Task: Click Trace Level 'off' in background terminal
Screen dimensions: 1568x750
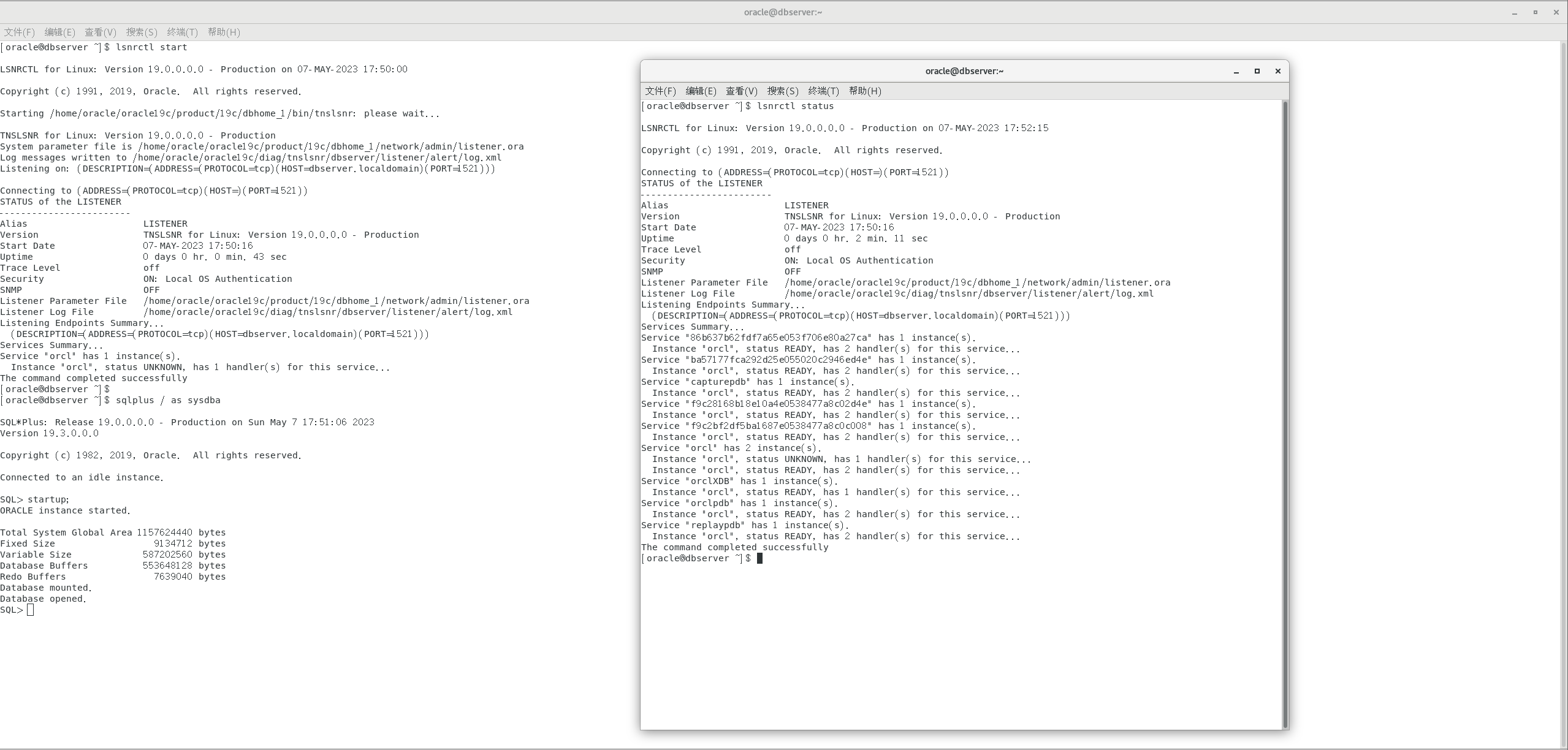Action: click(151, 268)
